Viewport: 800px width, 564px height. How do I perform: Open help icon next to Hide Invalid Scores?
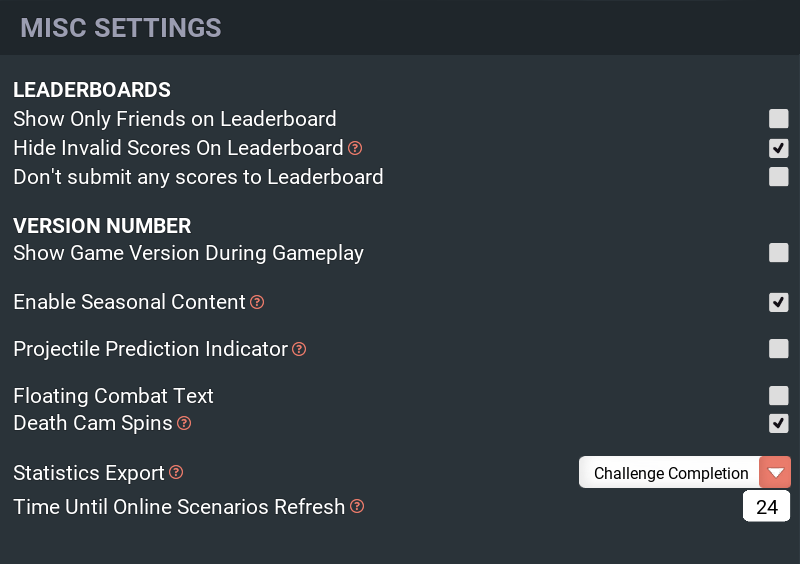point(355,148)
